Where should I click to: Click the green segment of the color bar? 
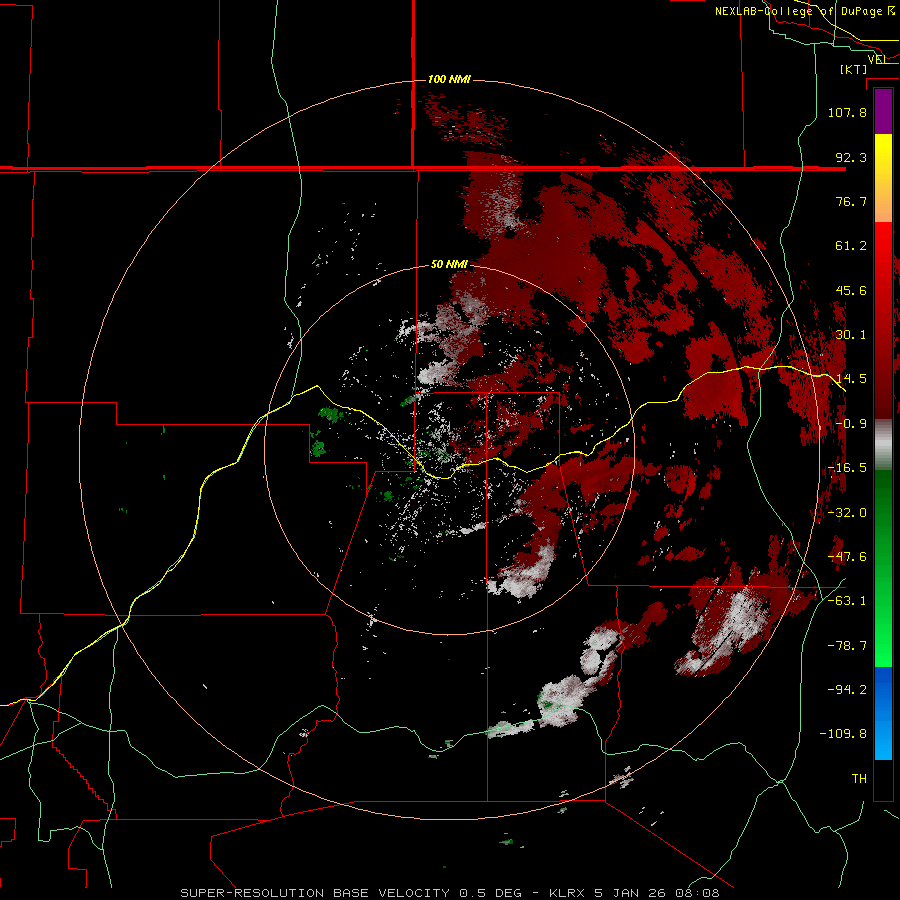click(883, 568)
